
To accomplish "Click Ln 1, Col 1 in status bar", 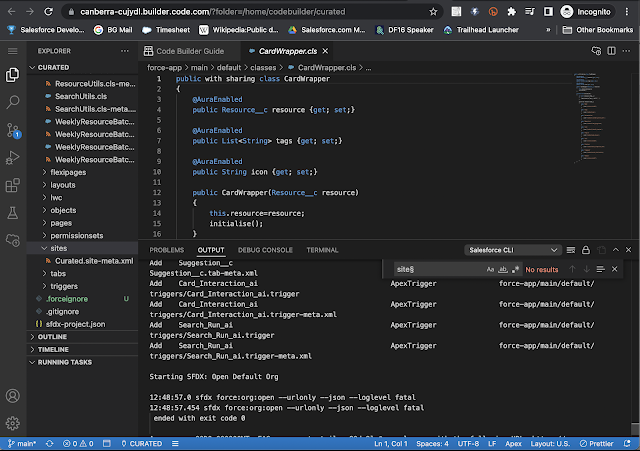I will pyautogui.click(x=391, y=444).
